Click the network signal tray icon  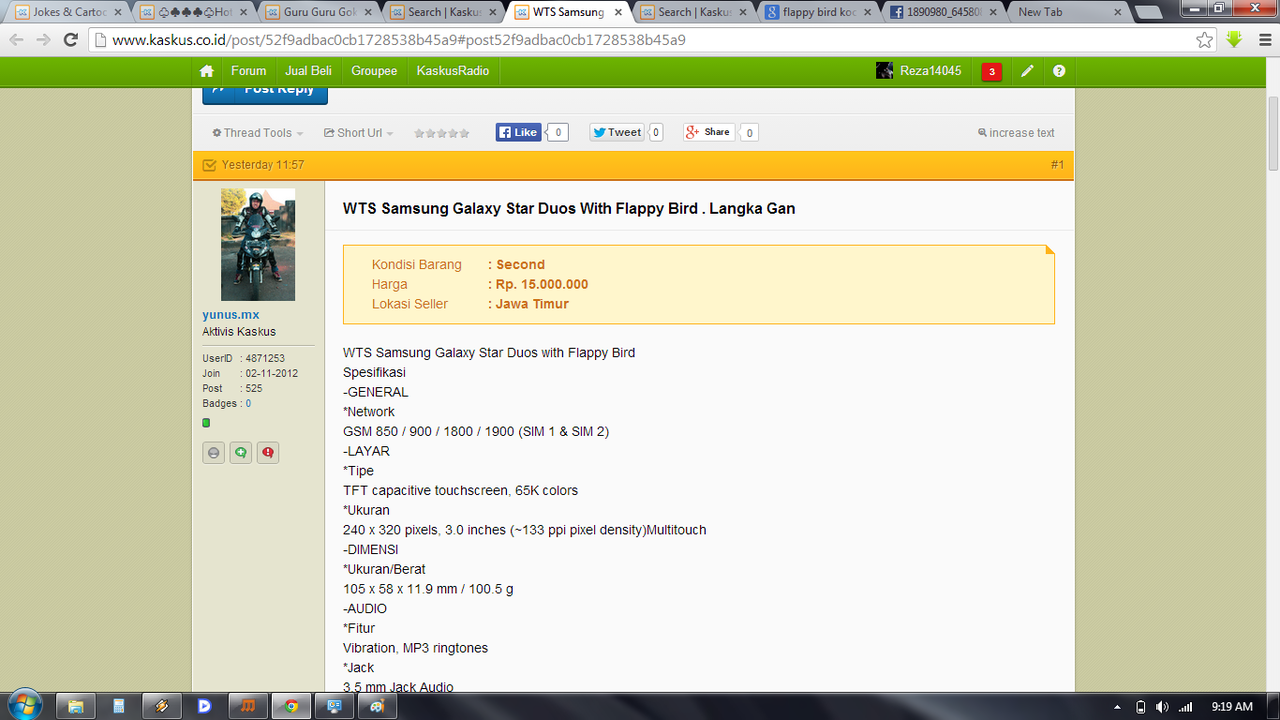tap(1186, 706)
